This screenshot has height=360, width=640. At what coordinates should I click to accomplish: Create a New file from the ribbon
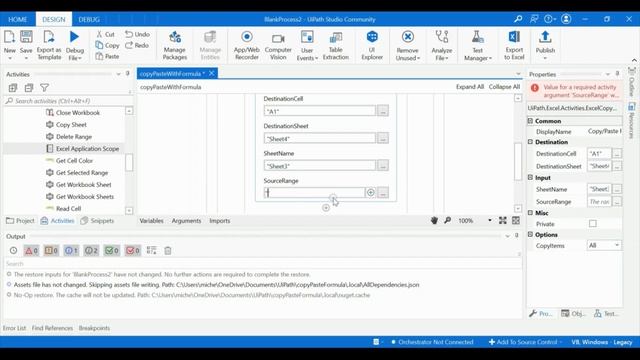9,44
